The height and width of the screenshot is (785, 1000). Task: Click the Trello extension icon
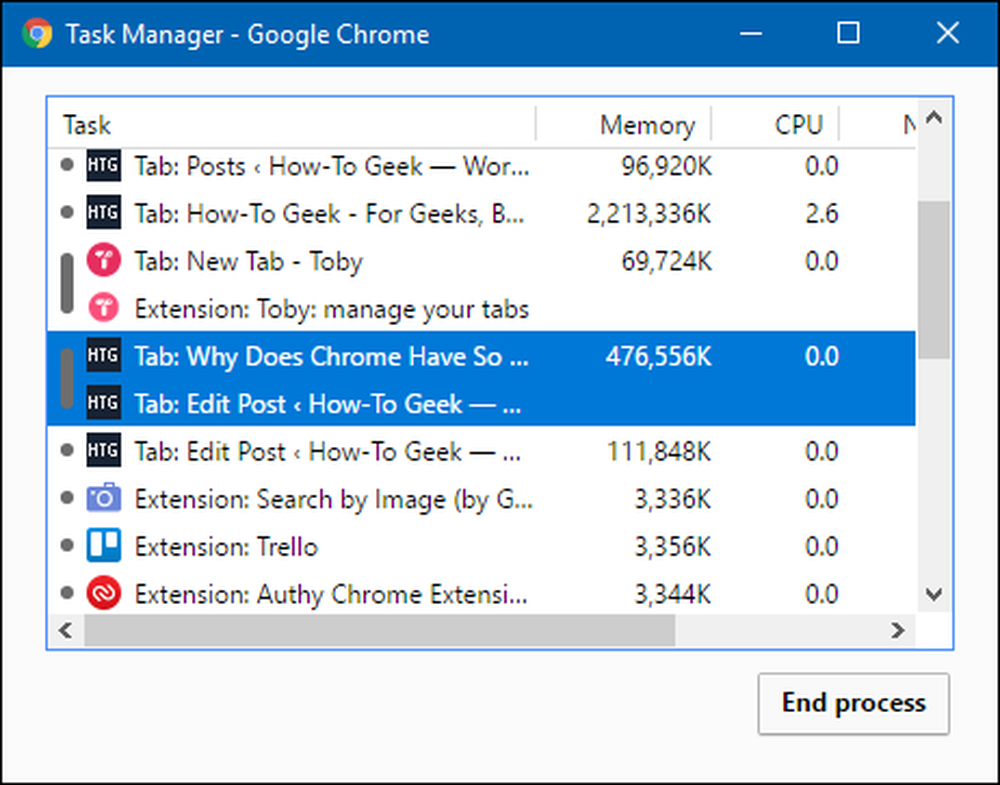(103, 546)
